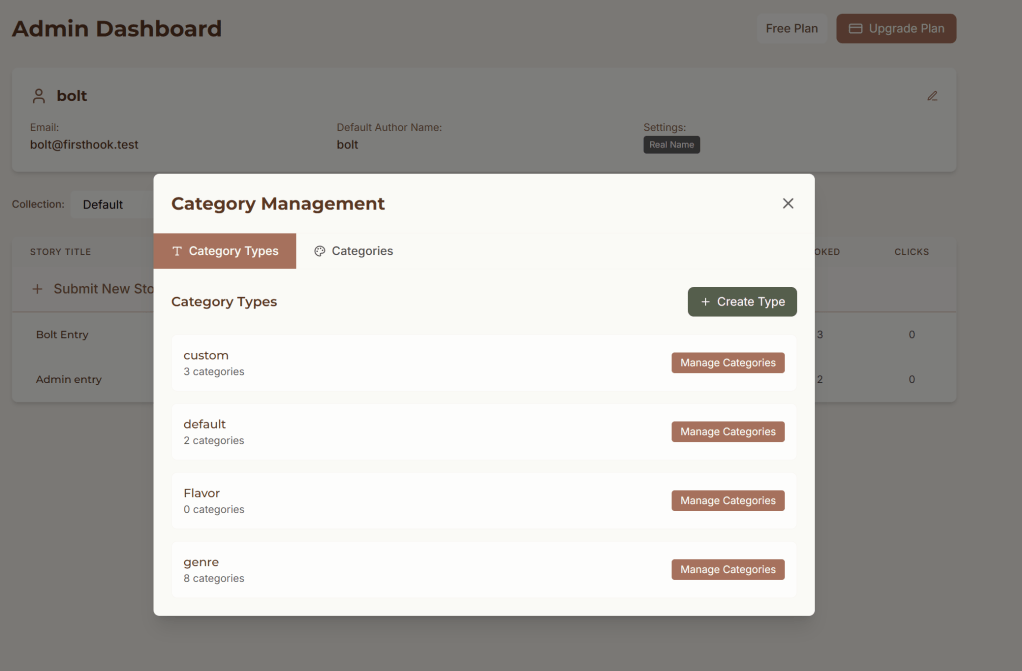Screen dimensions: 1022x671
Task: Manage Categories for the custom type
Action: (x=727, y=363)
